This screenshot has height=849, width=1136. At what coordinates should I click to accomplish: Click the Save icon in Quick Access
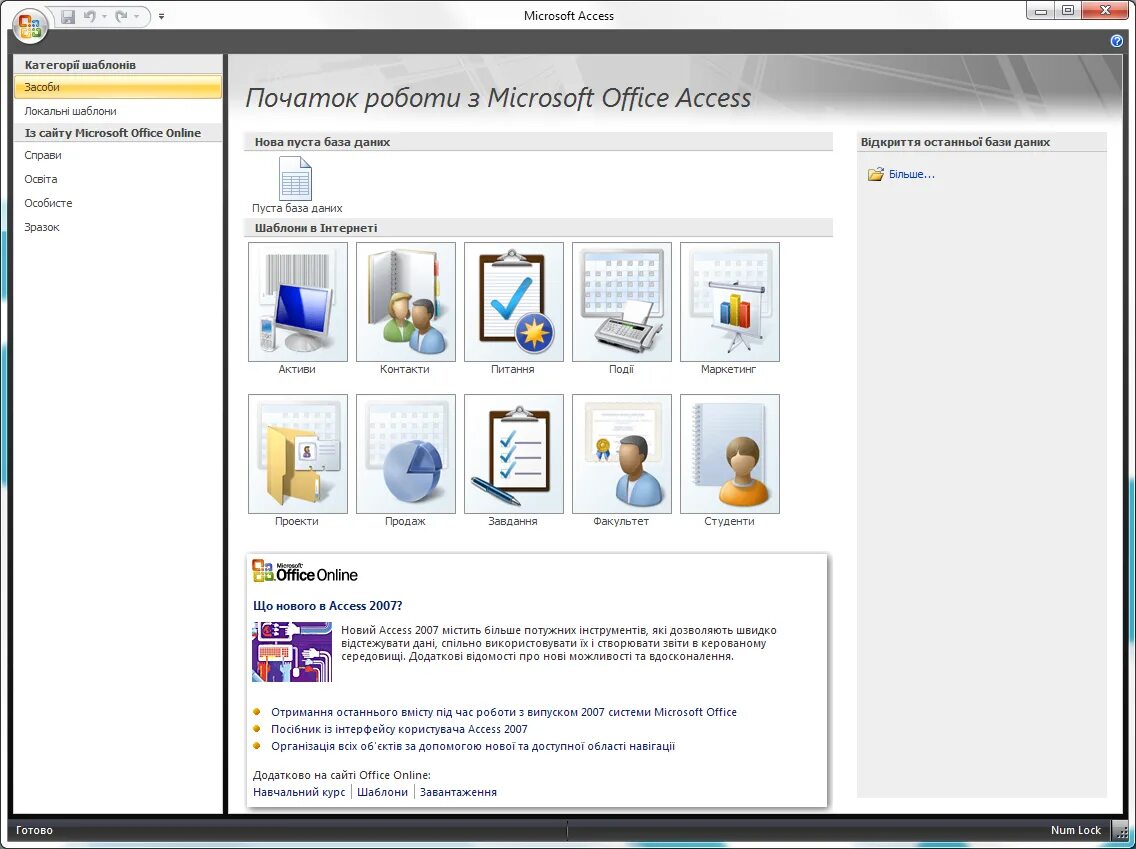point(68,17)
